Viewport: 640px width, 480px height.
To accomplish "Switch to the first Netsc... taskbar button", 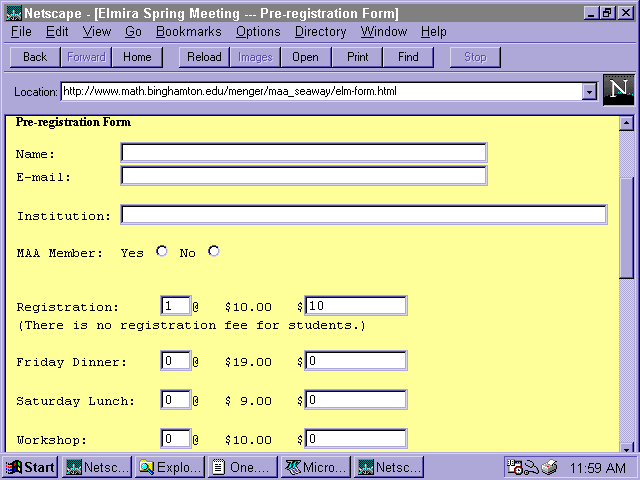I will click(97, 467).
